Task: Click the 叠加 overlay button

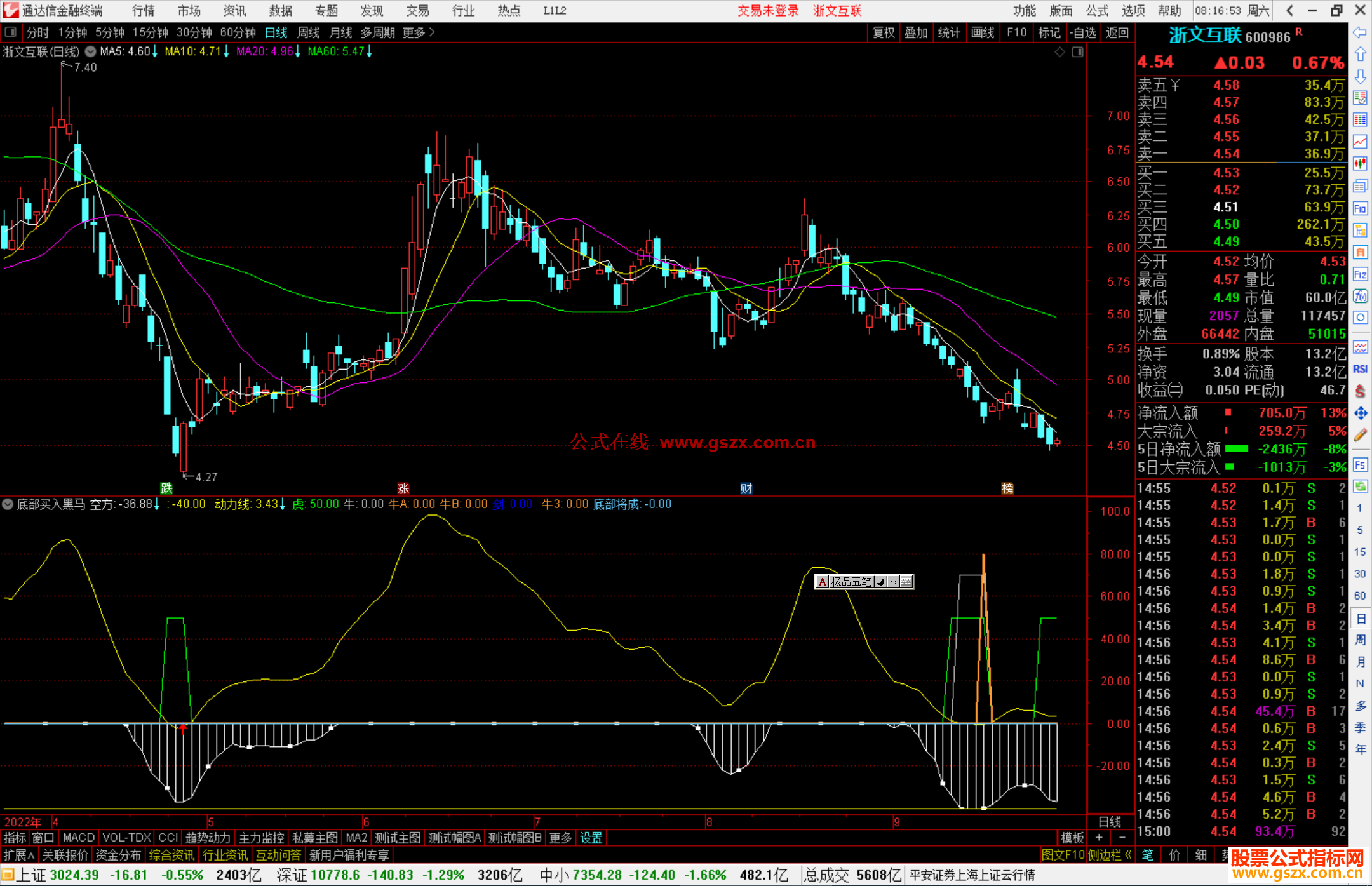Action: [x=916, y=32]
